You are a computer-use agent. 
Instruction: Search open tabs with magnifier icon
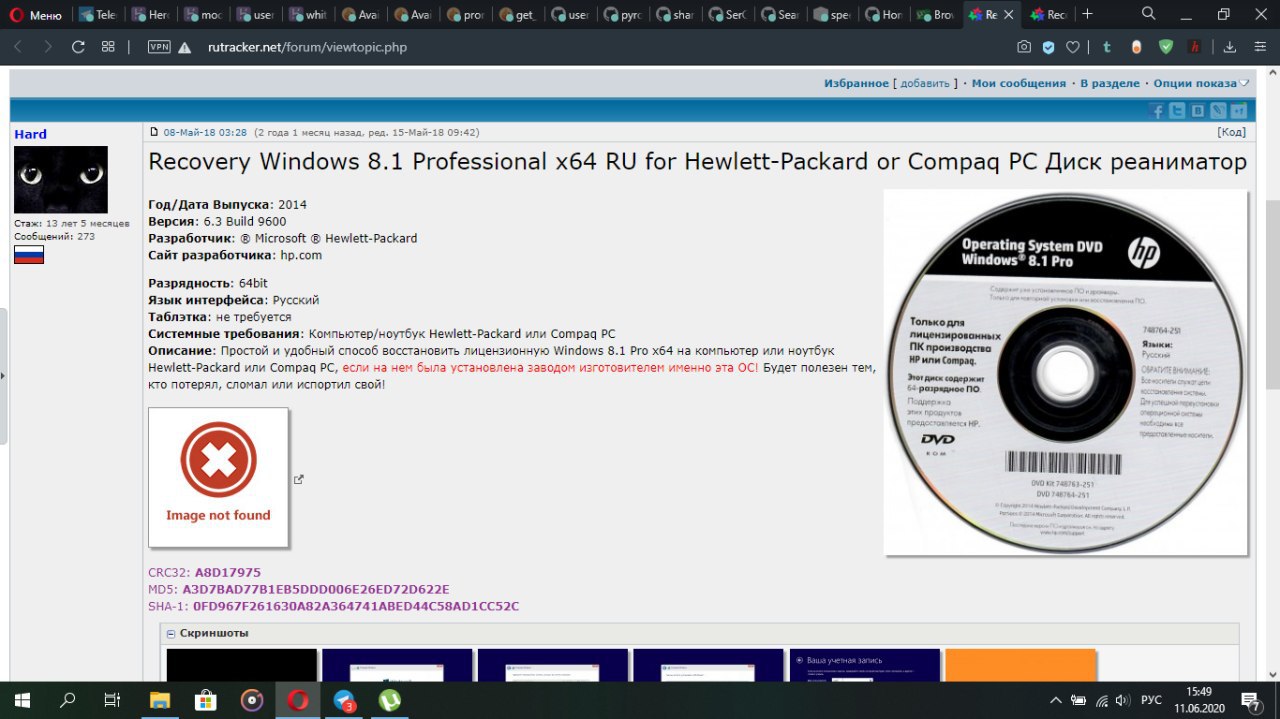[x=1148, y=14]
